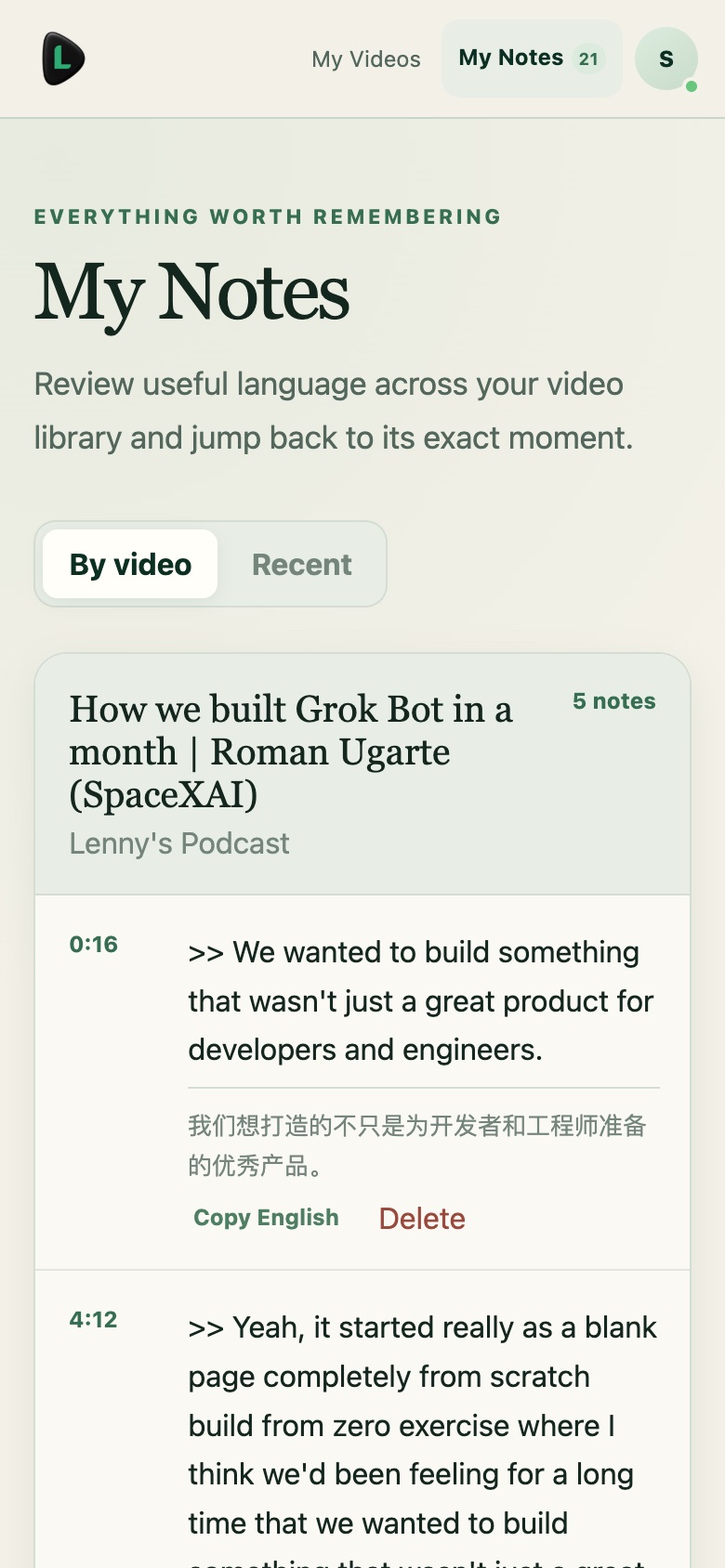Delete the 0:16 note
Viewport: 725px width, 1568px height.
pyautogui.click(x=422, y=1219)
